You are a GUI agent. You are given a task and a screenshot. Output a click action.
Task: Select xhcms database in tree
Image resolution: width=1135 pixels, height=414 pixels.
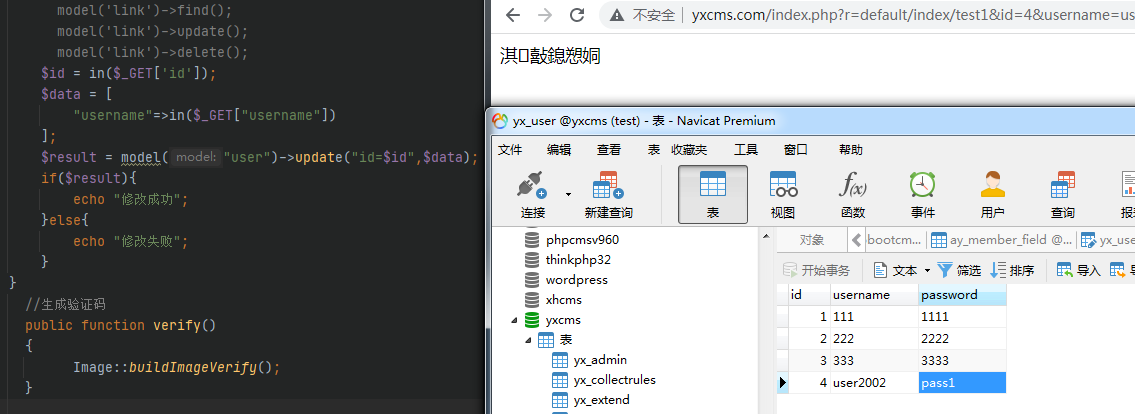[x=564, y=300]
